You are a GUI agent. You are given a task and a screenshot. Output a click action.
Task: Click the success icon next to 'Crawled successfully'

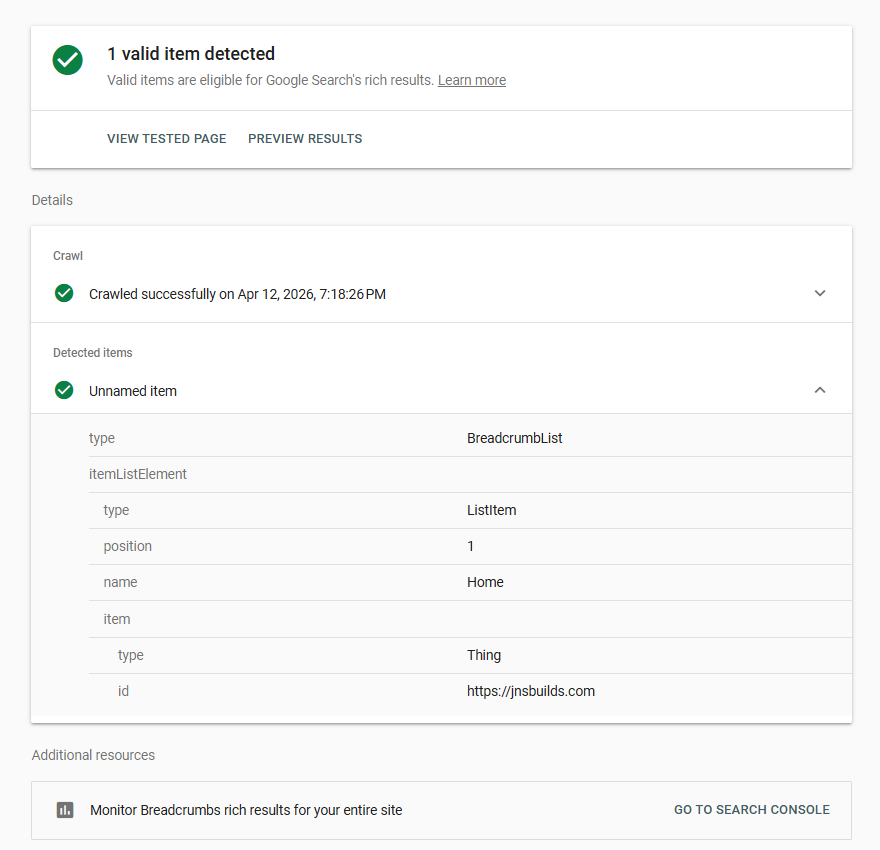tap(64, 293)
